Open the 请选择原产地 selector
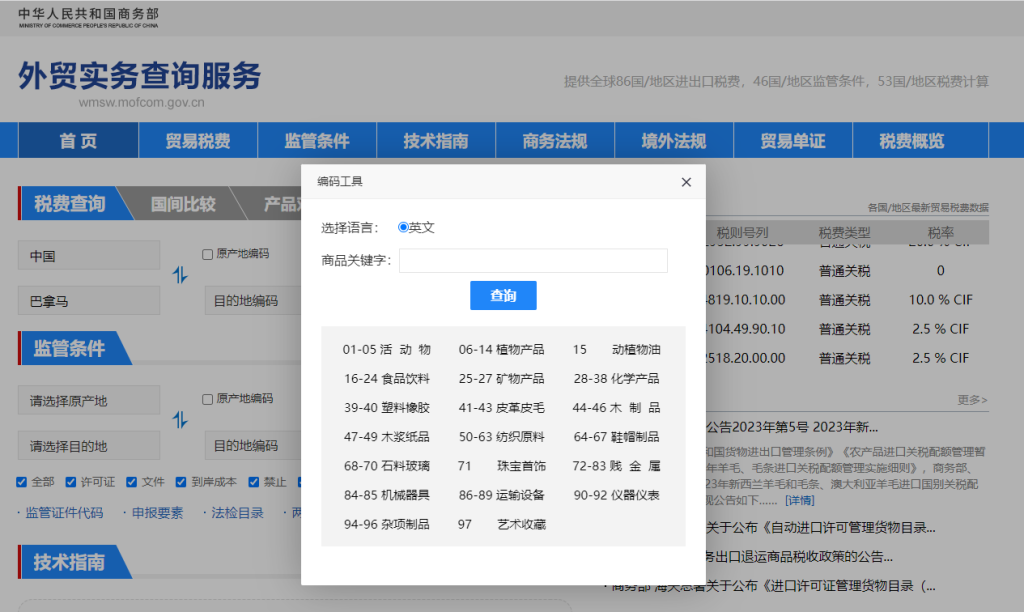The image size is (1024, 612). [x=89, y=400]
